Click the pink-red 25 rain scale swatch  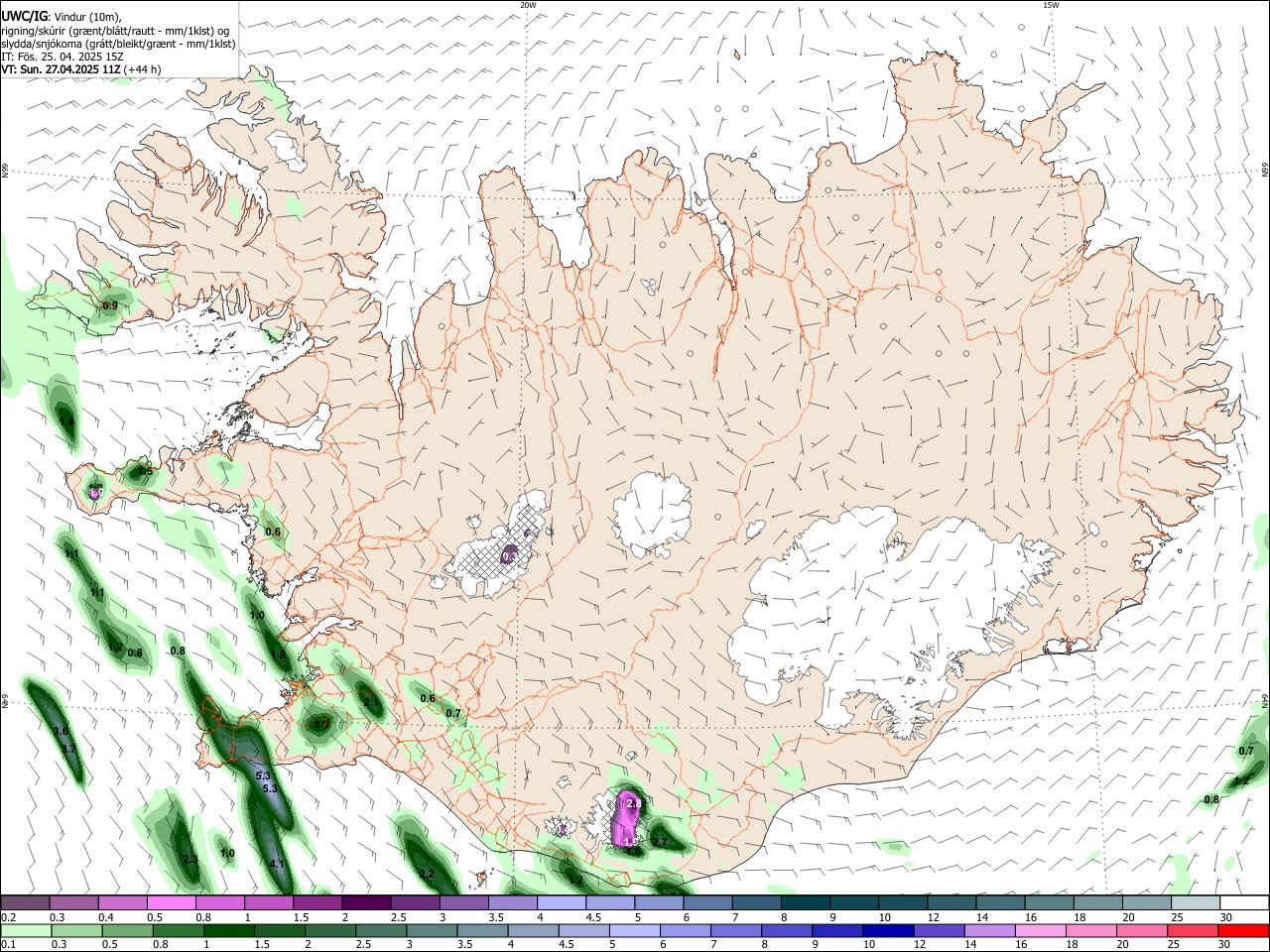[1192, 930]
